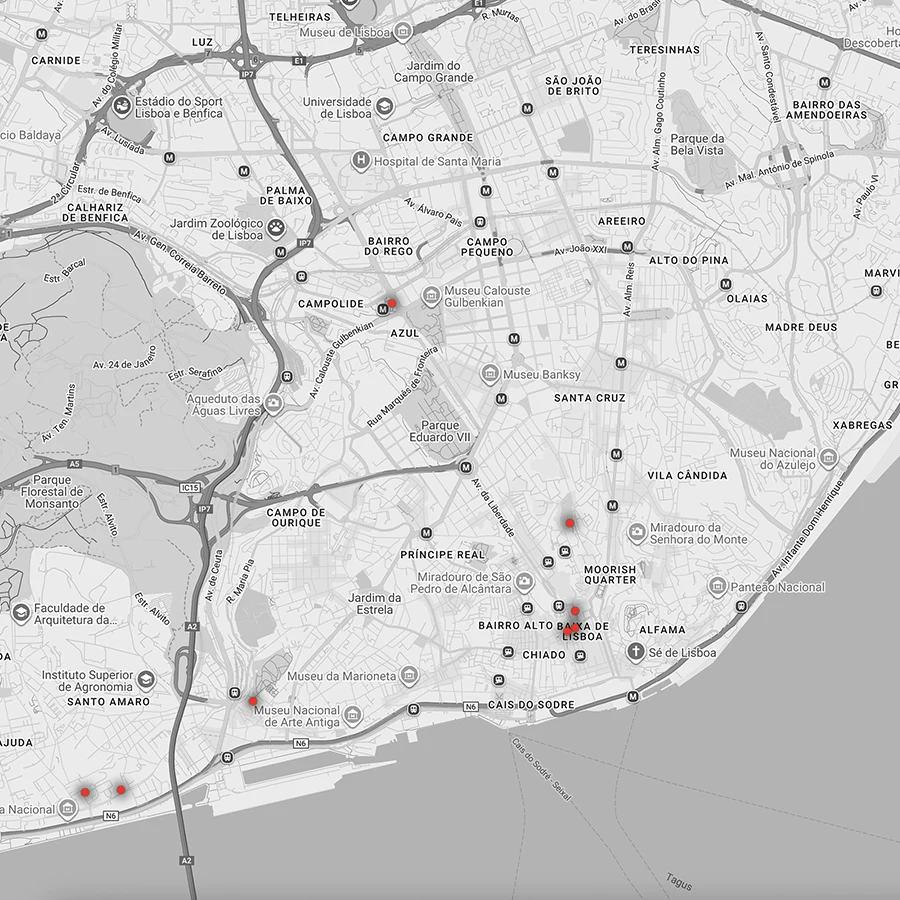
Task: Click the Hospital de Santa Maria icon
Action: pyautogui.click(x=360, y=160)
